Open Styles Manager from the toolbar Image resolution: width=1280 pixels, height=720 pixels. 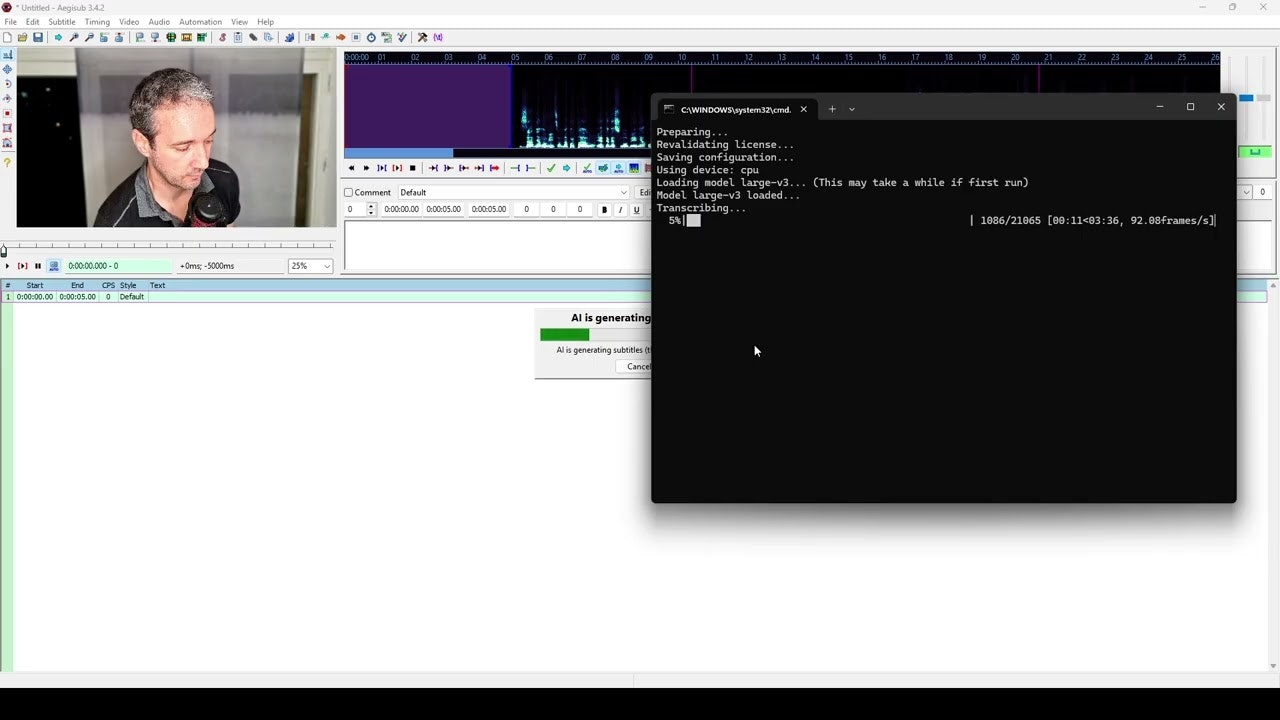click(x=222, y=37)
